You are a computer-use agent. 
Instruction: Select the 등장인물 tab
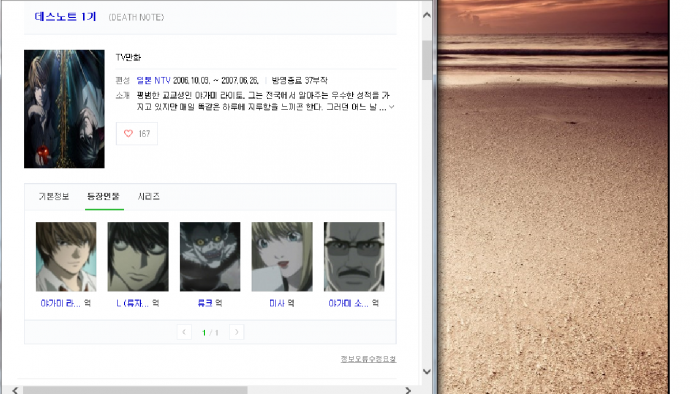point(104,196)
